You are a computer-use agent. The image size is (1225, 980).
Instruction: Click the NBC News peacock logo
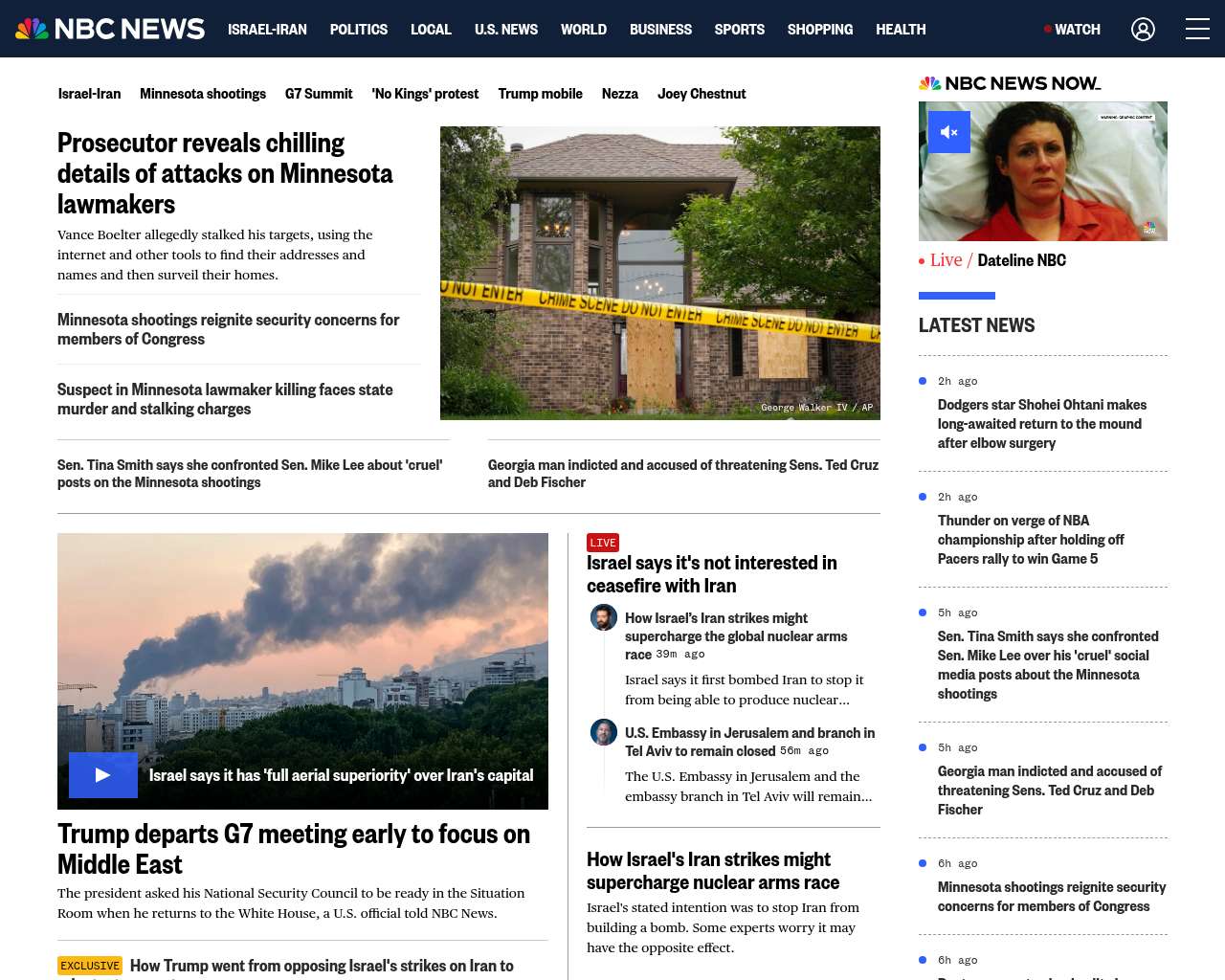110,29
